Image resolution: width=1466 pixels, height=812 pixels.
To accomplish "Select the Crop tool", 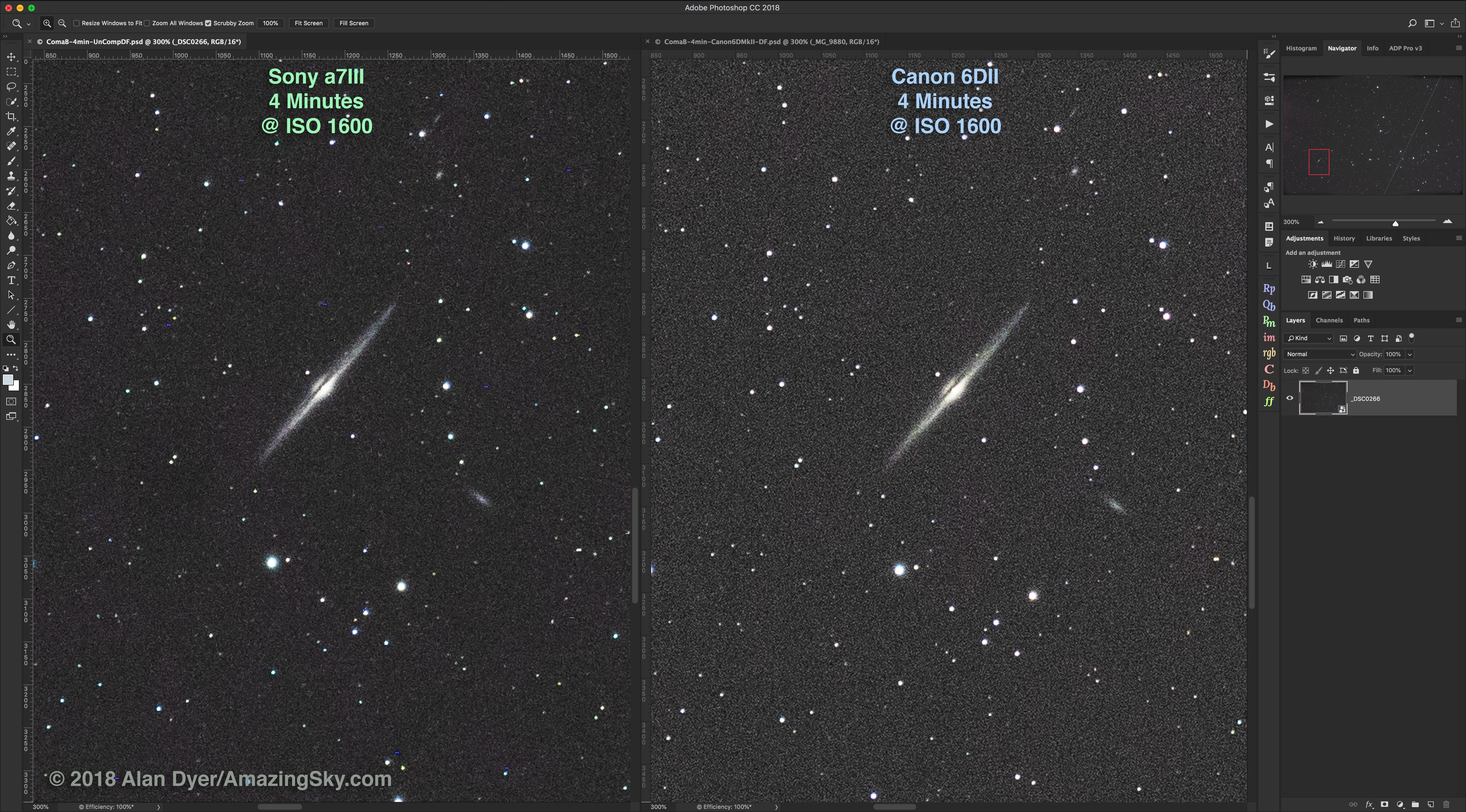I will click(11, 116).
